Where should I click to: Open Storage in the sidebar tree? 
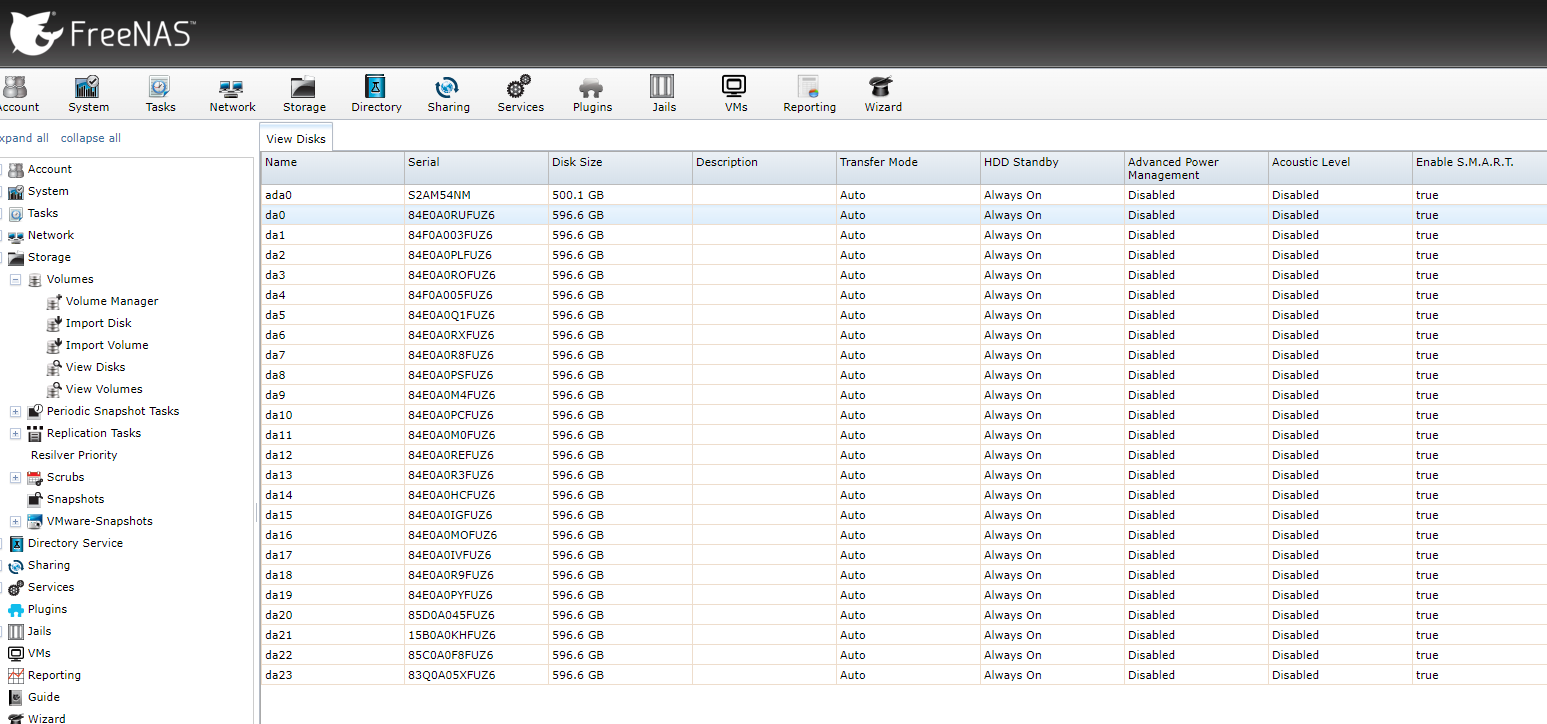point(48,257)
